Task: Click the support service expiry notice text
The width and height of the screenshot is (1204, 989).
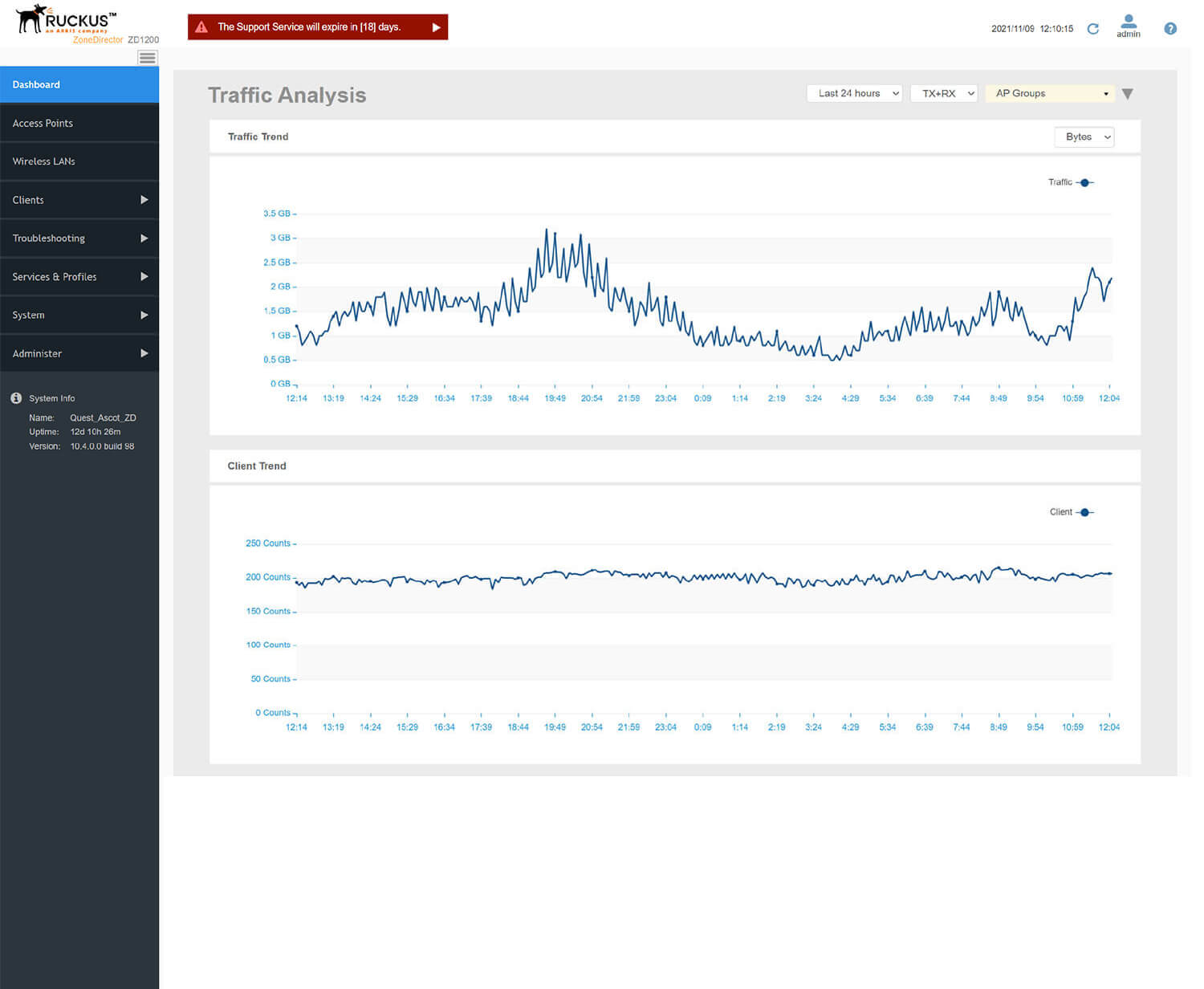Action: click(309, 27)
